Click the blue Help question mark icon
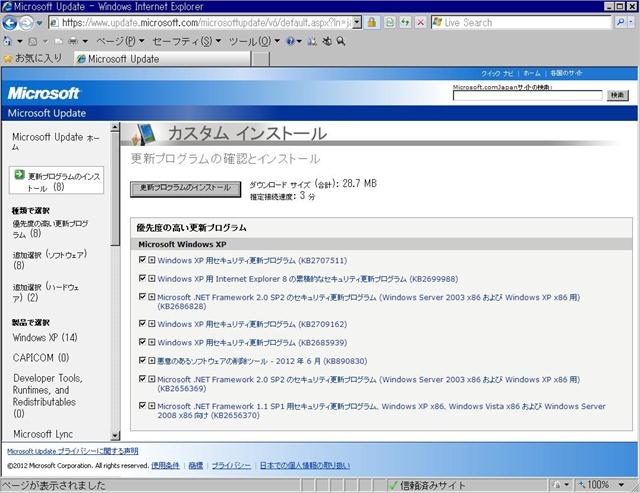Viewport: 640px width, 493px height. click(x=291, y=41)
